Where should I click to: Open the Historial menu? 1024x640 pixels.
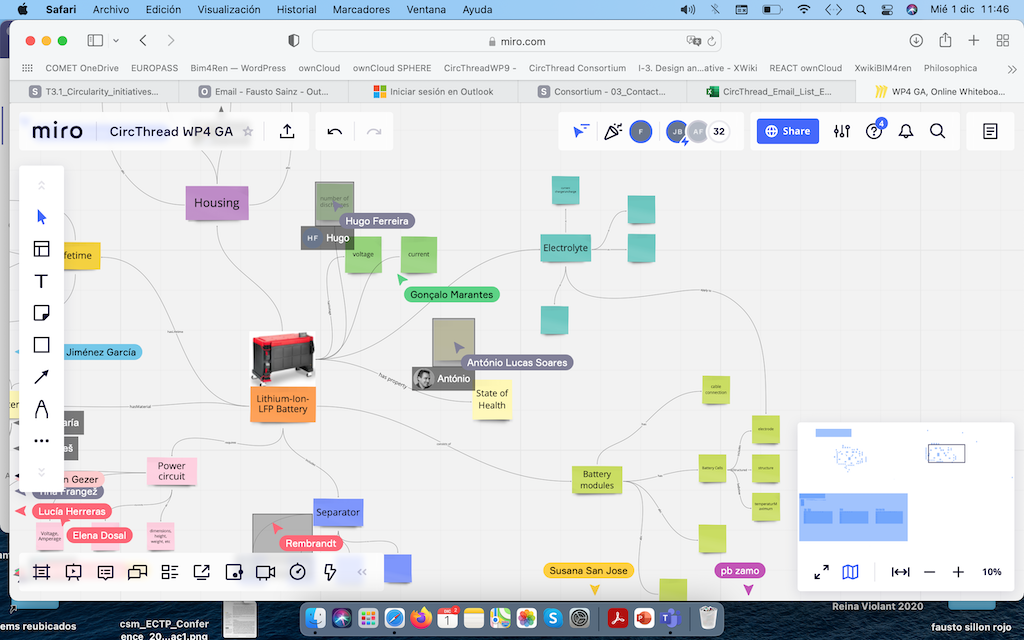(296, 10)
